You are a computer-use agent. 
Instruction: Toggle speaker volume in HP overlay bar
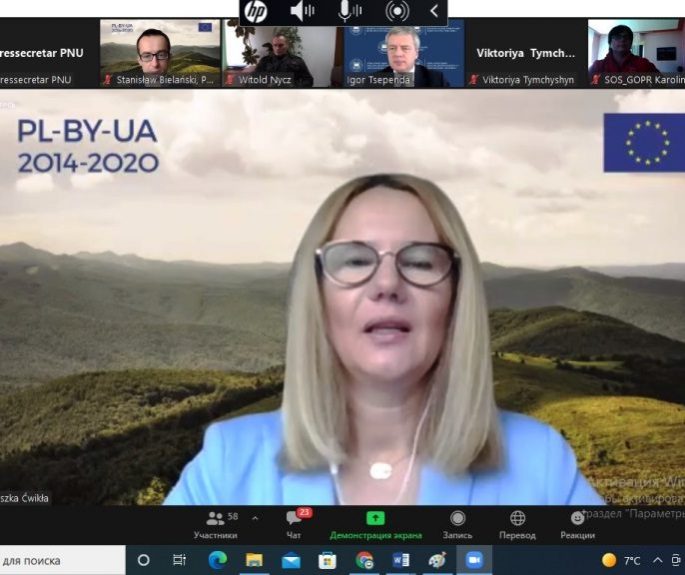[x=302, y=12]
